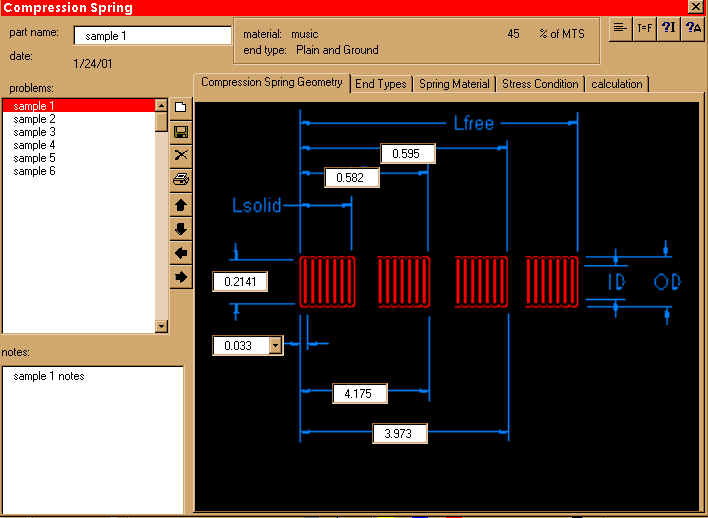Click the right arrow icon in the toolbar
708x518 pixels.
tap(181, 276)
